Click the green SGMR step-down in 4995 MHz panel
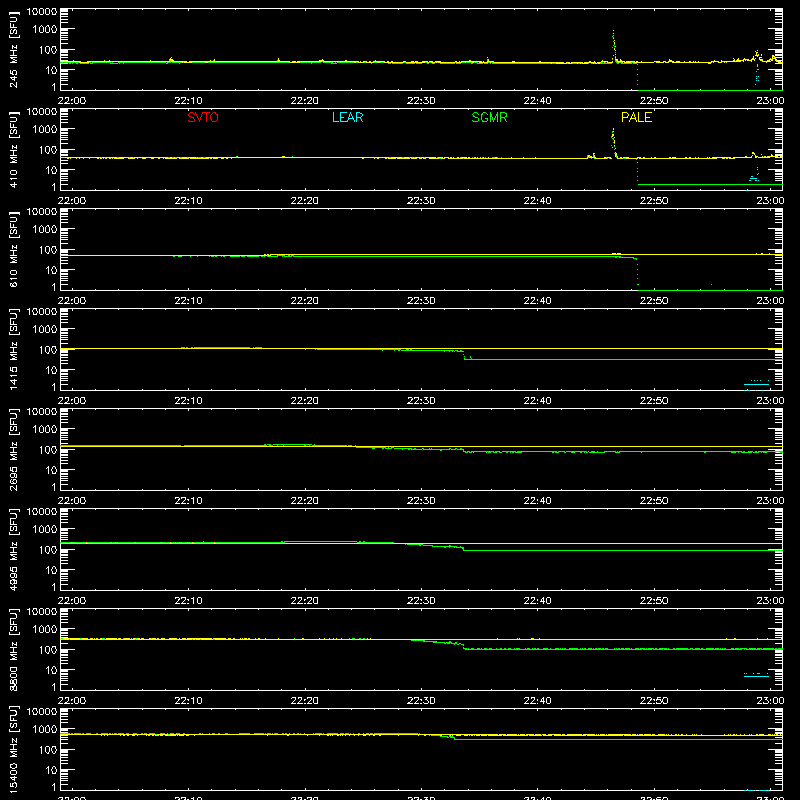The image size is (800, 800). pos(463,548)
